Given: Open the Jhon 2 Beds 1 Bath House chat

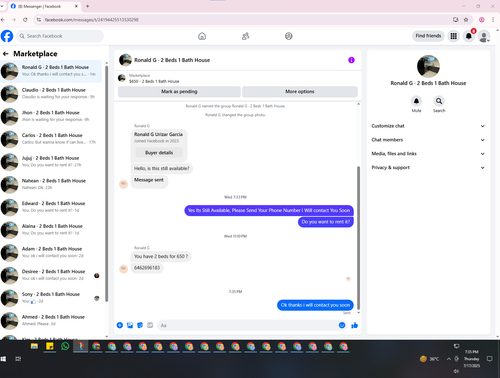Looking at the screenshot, I should [52, 116].
